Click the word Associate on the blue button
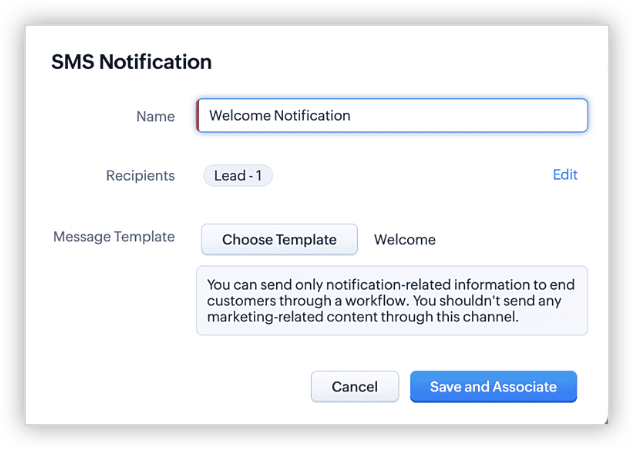Image resolution: width=634 pixels, height=450 pixels. click(524, 387)
